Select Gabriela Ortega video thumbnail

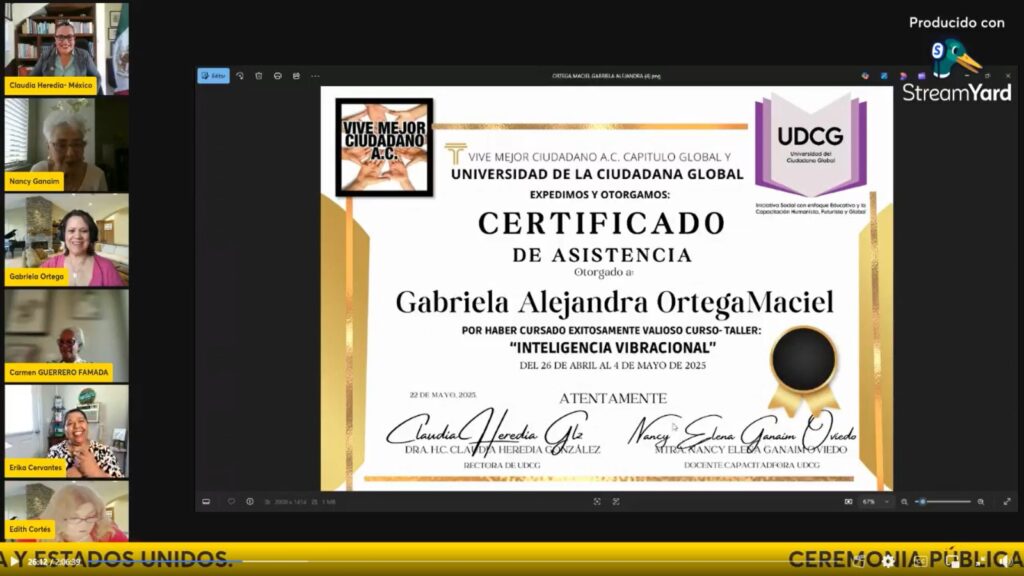click(67, 240)
